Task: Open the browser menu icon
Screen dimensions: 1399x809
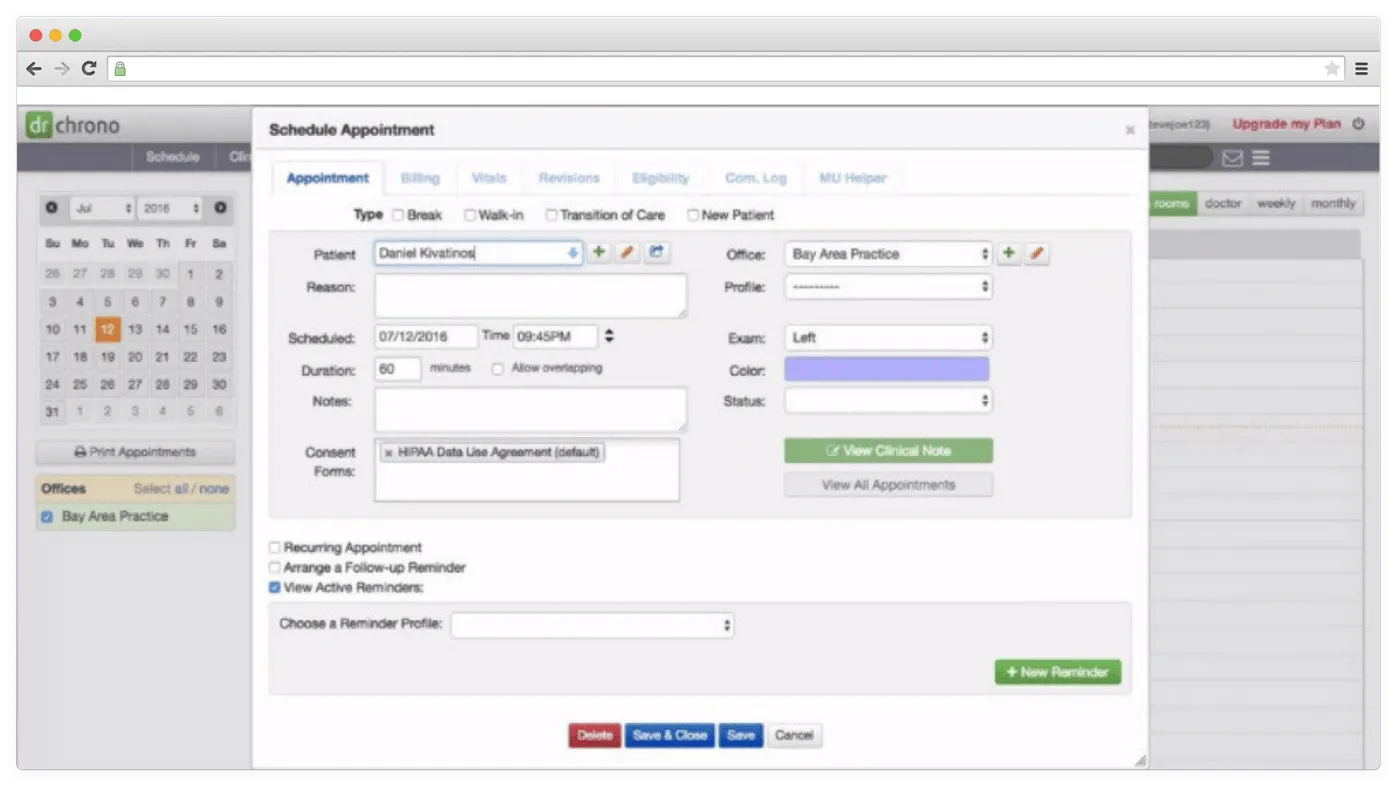Action: click(1362, 69)
